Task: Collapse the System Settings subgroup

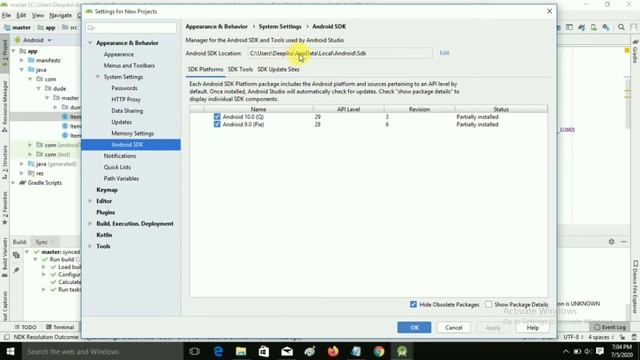Action: [98, 77]
